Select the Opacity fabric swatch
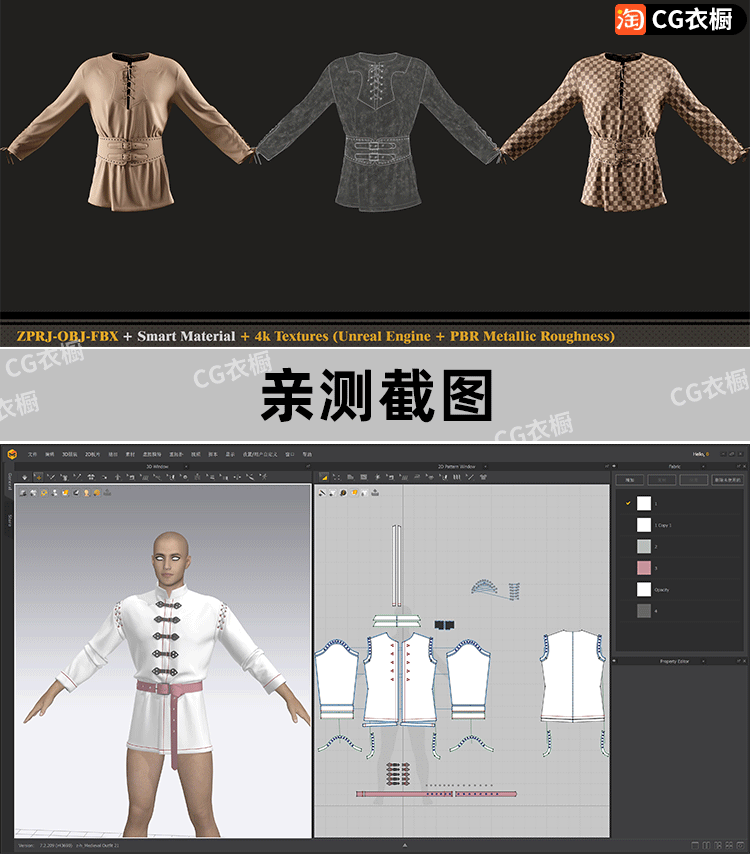Viewport: 750px width, 858px height. (x=644, y=589)
